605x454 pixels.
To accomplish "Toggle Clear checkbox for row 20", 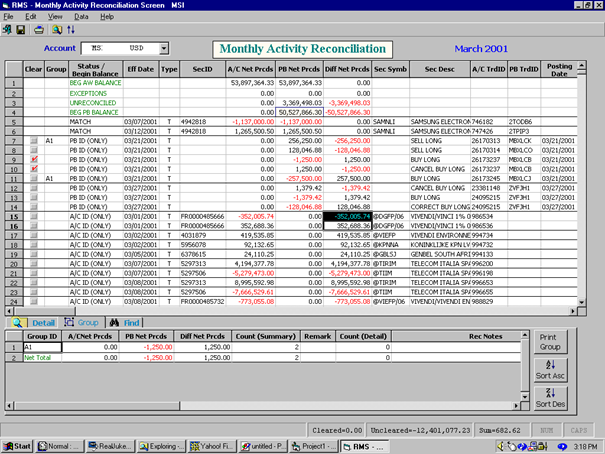I will pyautogui.click(x=34, y=263).
